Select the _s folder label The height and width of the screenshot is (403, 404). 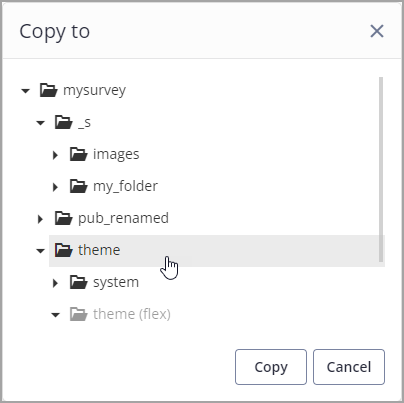[85, 122]
